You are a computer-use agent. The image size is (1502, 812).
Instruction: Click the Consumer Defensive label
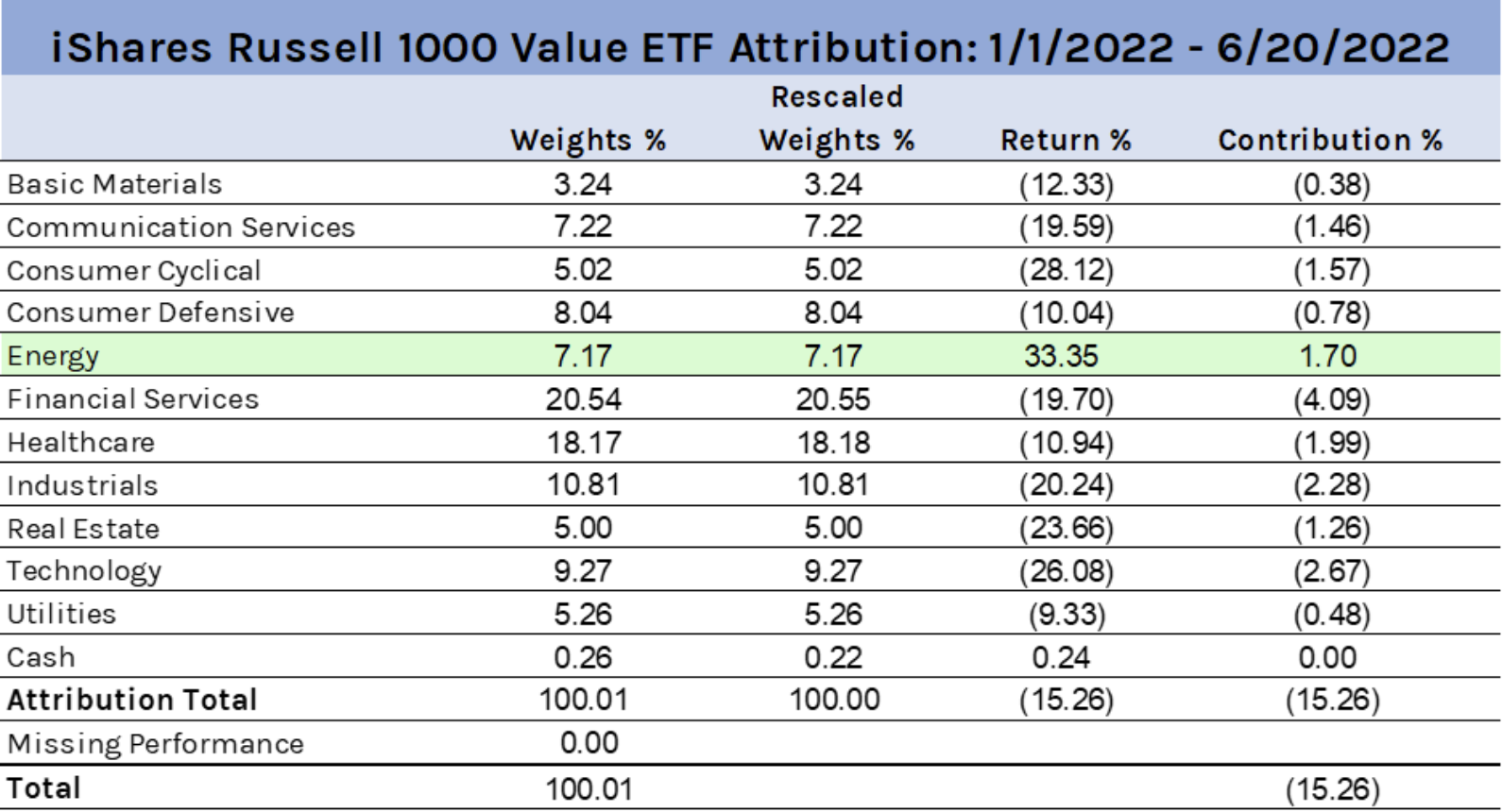(x=150, y=313)
